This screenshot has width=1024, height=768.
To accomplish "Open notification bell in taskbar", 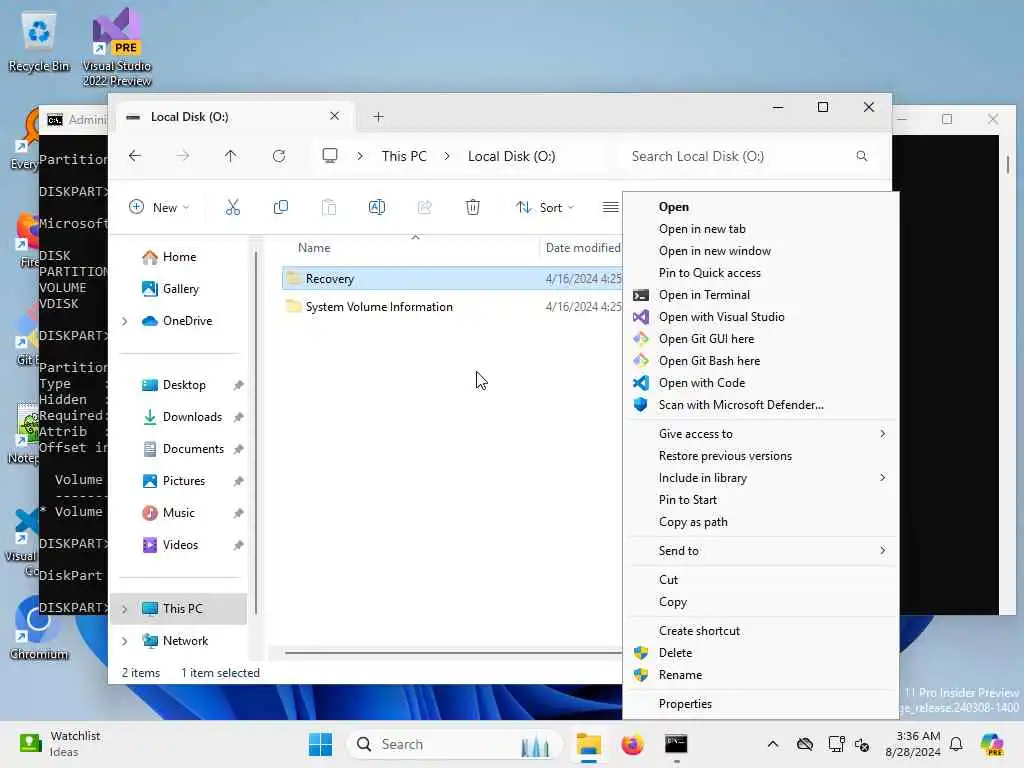I will [x=956, y=744].
